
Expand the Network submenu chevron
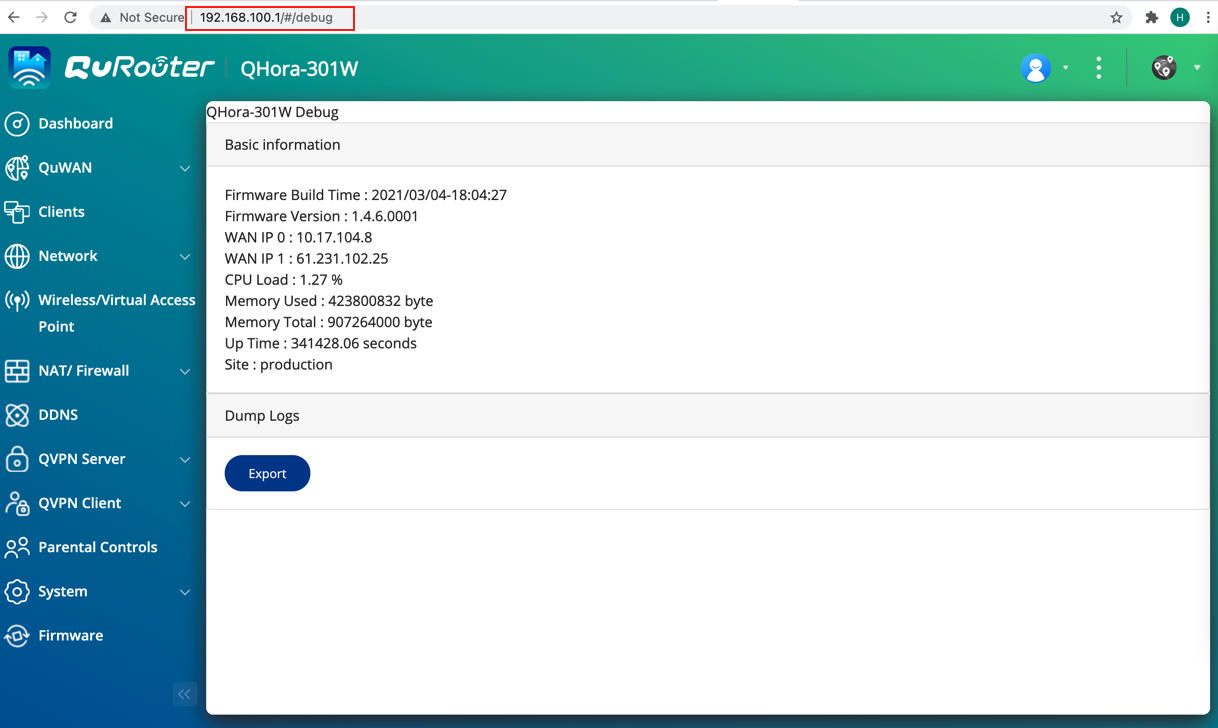click(185, 257)
